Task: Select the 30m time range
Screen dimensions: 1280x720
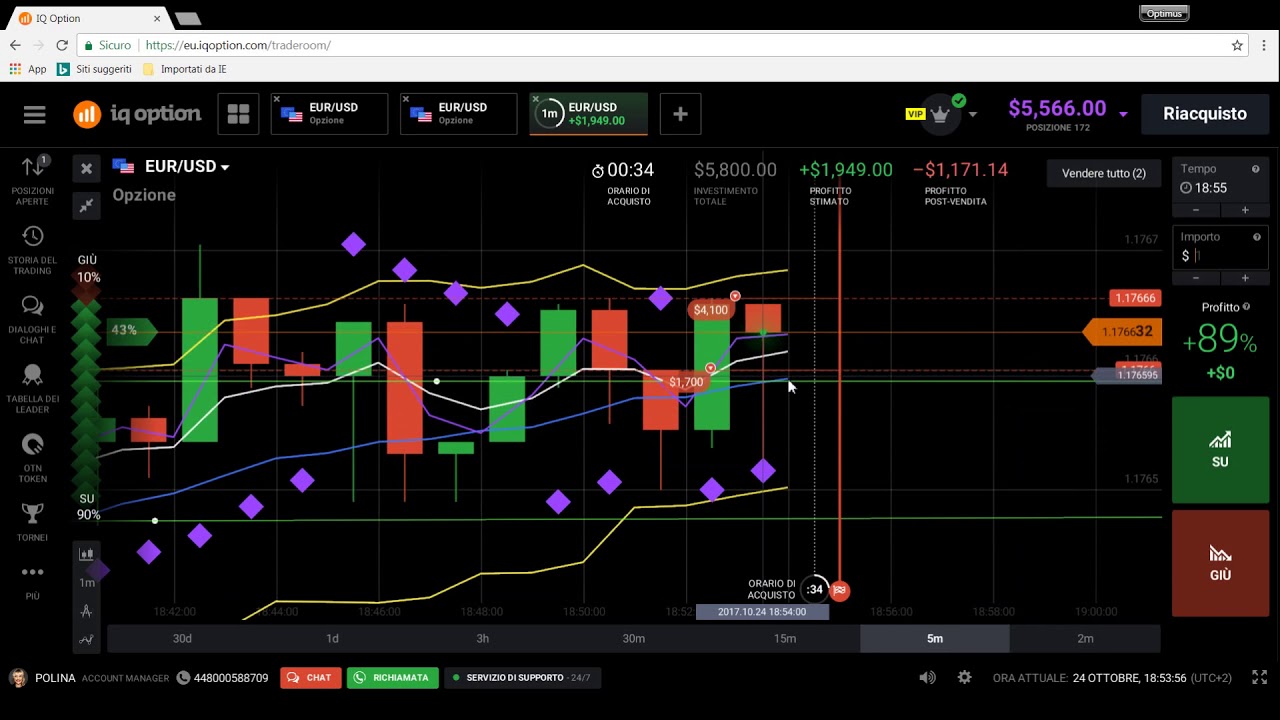Action: [x=633, y=638]
